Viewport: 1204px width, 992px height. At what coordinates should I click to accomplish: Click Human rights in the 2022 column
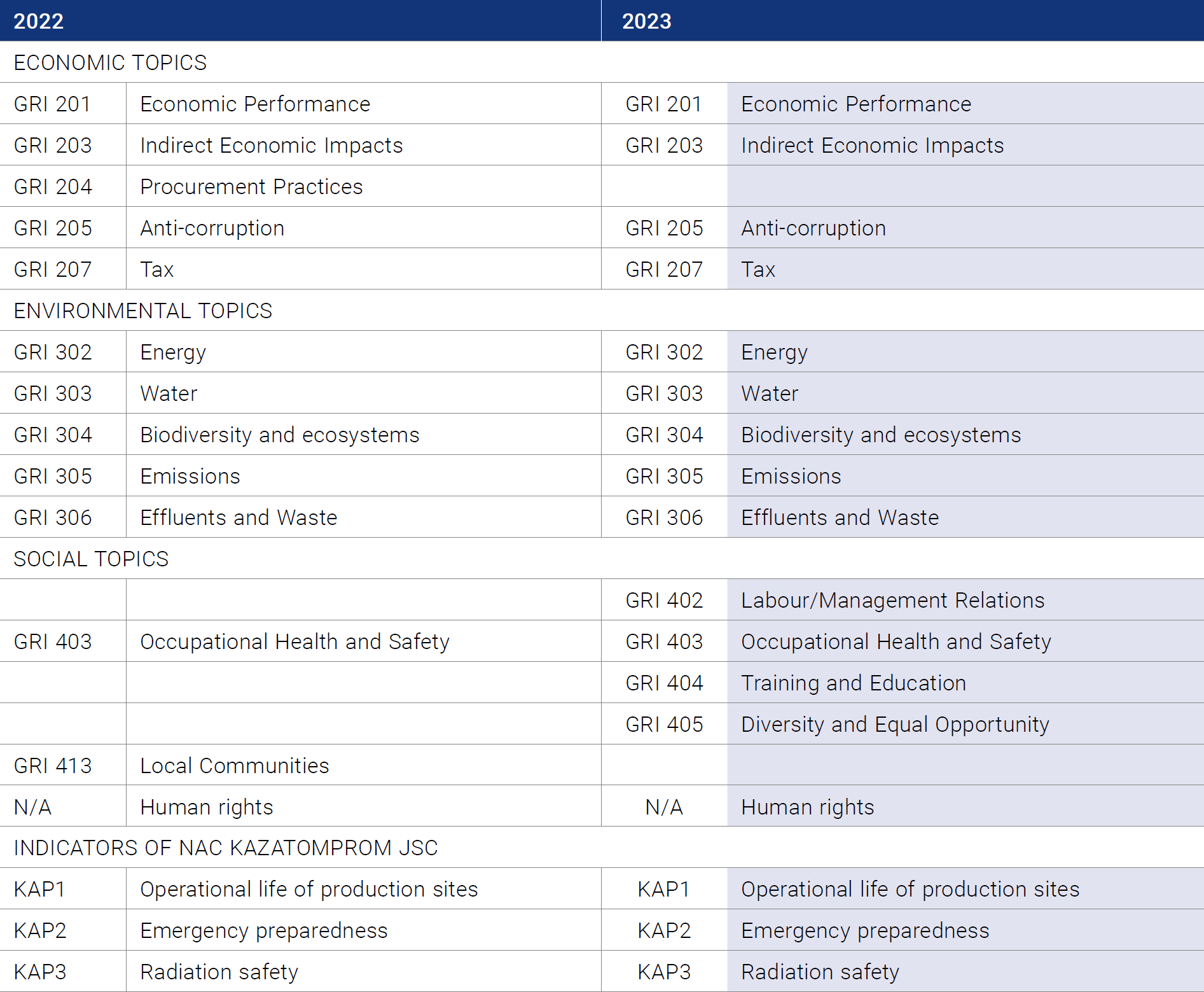[207, 807]
